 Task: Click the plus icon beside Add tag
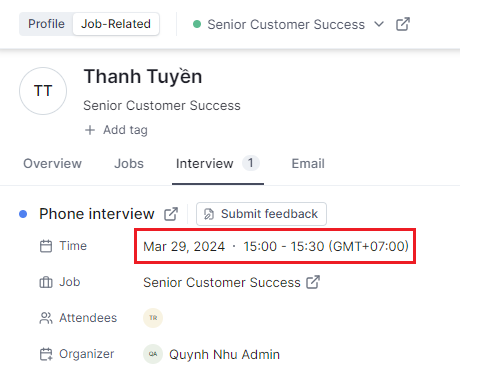coord(90,130)
